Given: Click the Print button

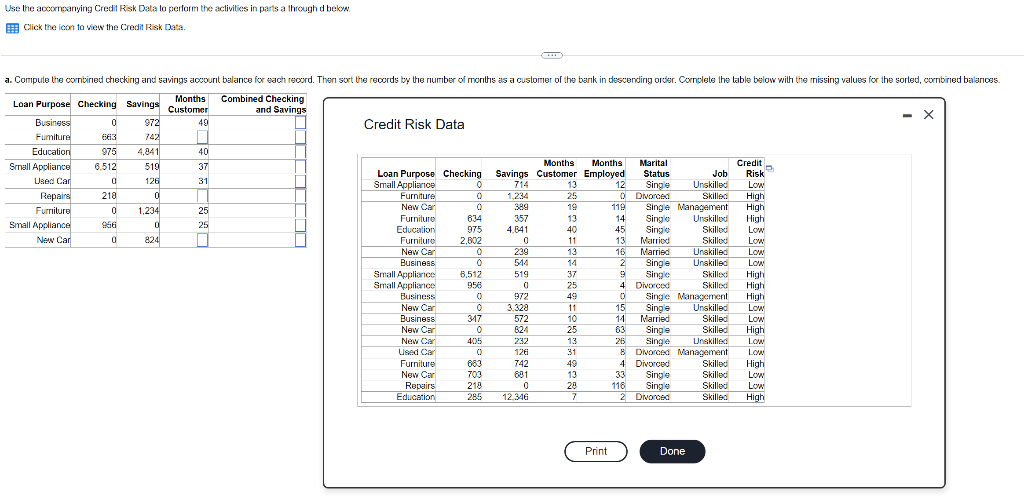Looking at the screenshot, I should click(596, 451).
